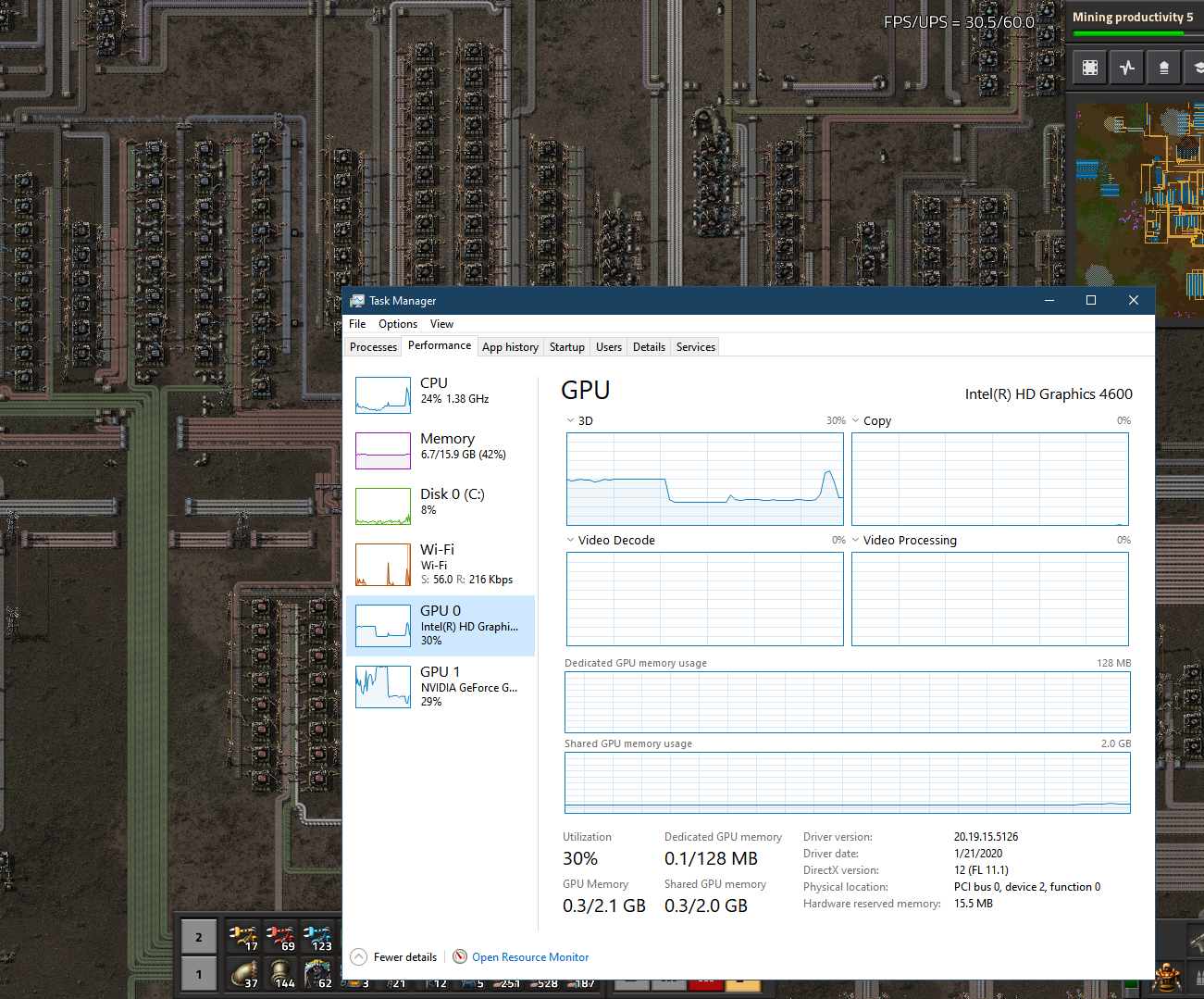Screen dimensions: 1204x999
Task: Open production statistics via the pulse icon
Action: tap(1127, 68)
